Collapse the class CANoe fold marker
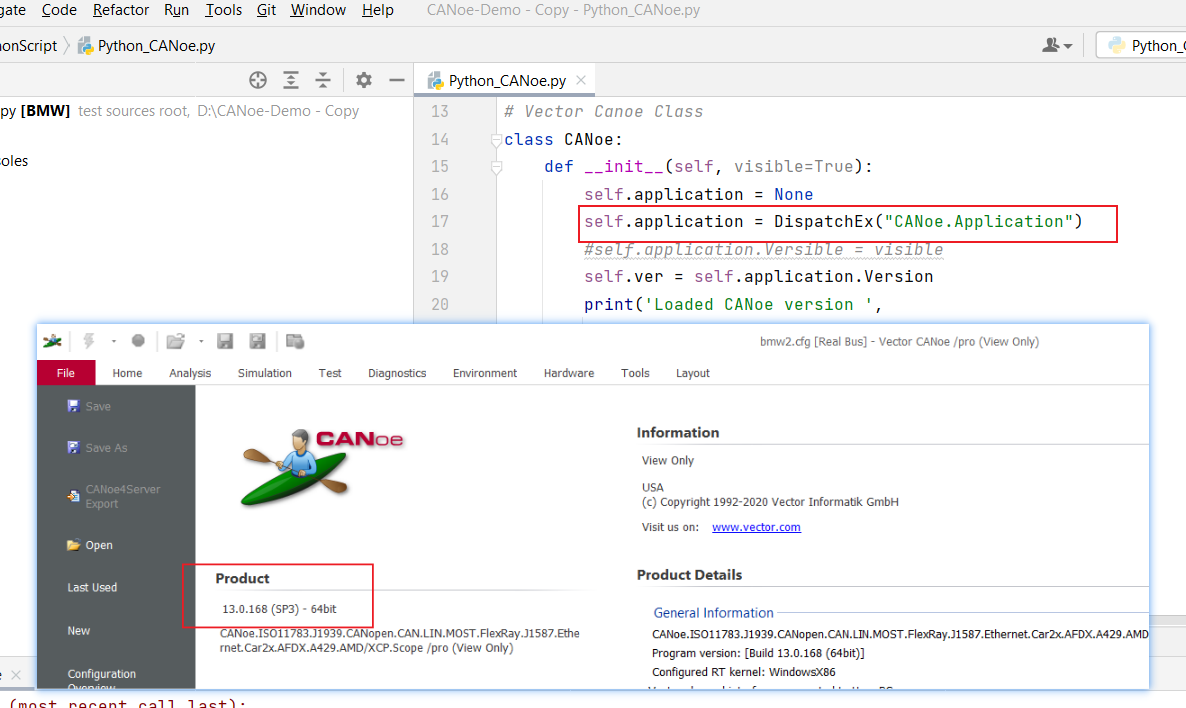The image size is (1186, 708). coord(496,140)
